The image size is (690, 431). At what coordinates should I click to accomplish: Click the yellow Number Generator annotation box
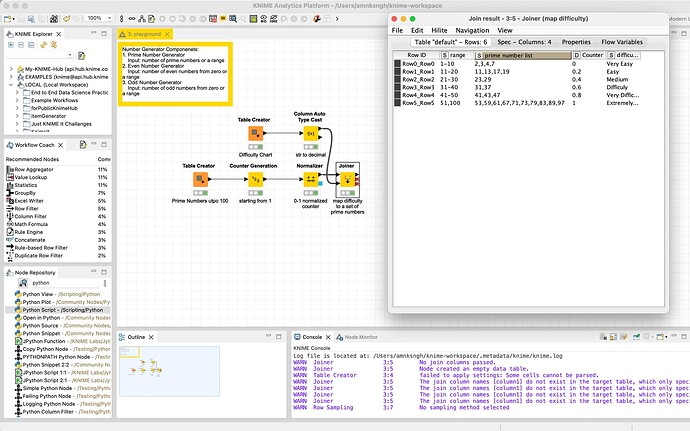pyautogui.click(x=175, y=74)
